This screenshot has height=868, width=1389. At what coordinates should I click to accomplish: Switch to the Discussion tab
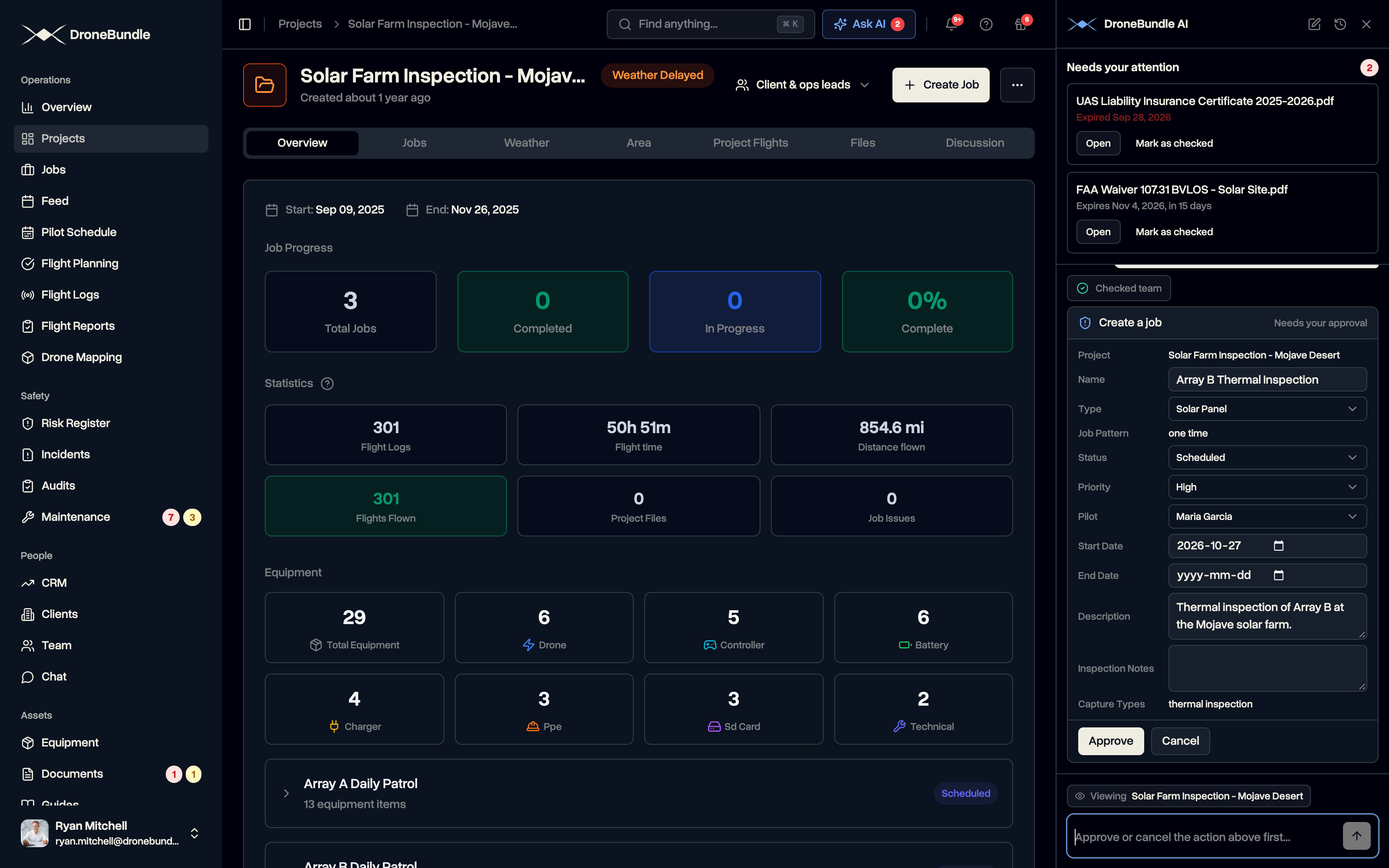(974, 143)
